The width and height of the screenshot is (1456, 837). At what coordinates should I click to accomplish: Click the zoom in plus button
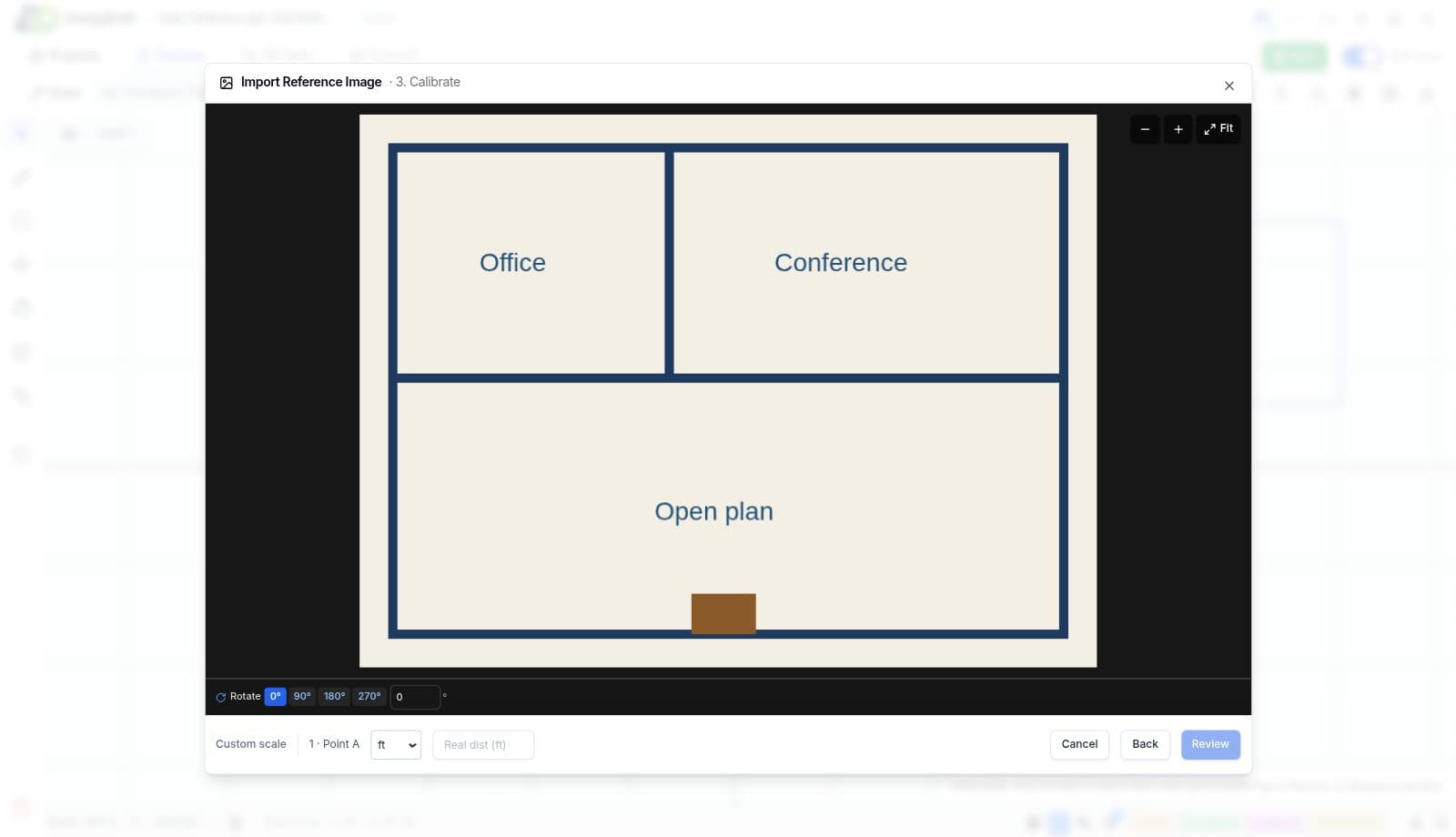click(x=1178, y=129)
